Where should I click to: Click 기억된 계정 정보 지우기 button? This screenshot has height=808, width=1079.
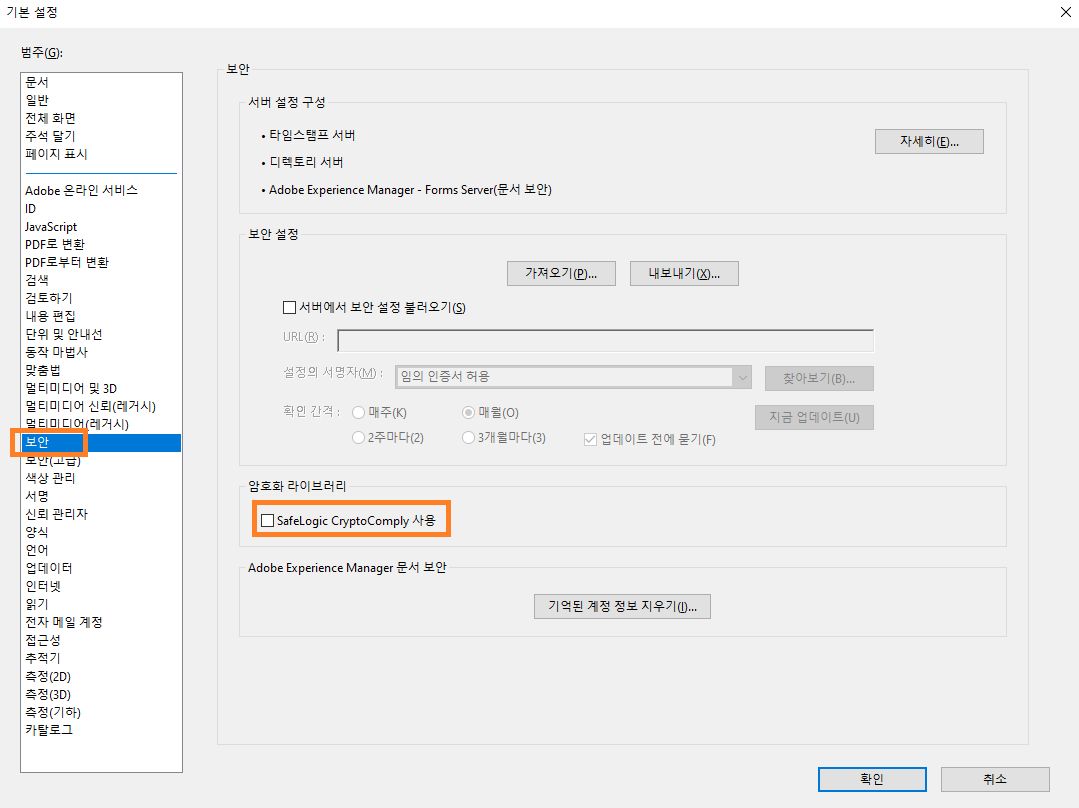(x=622, y=605)
